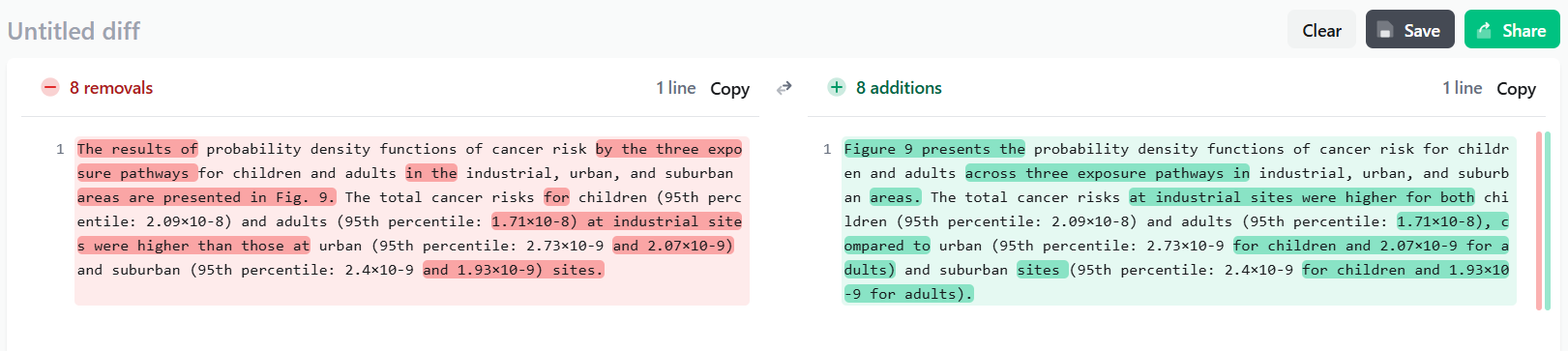Screen dimensions: 1568x351
Task: Click the green plus additions icon
Action: tap(837, 87)
